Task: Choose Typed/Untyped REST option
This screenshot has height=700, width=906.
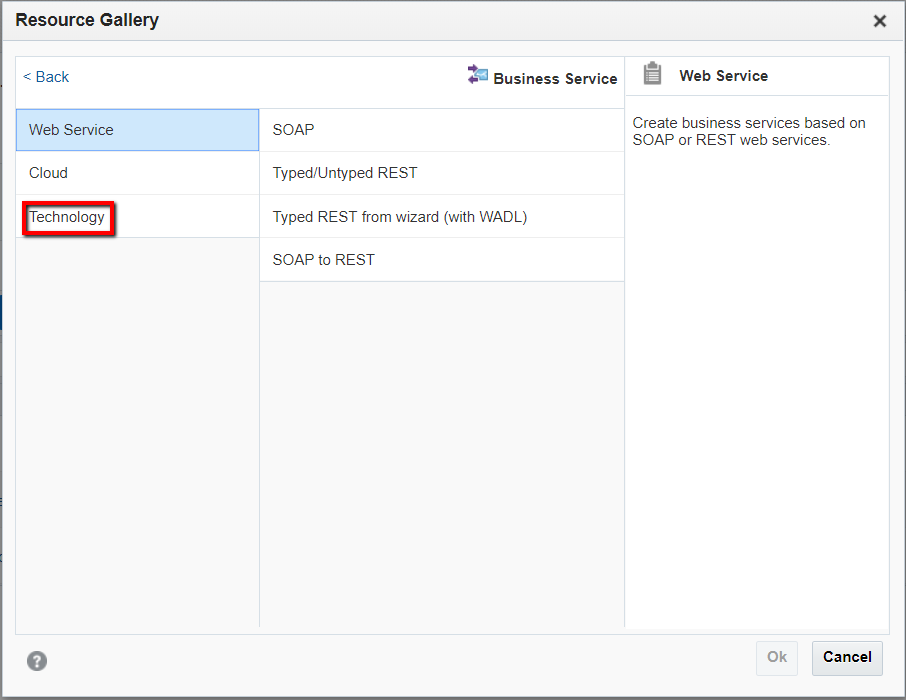Action: (441, 173)
